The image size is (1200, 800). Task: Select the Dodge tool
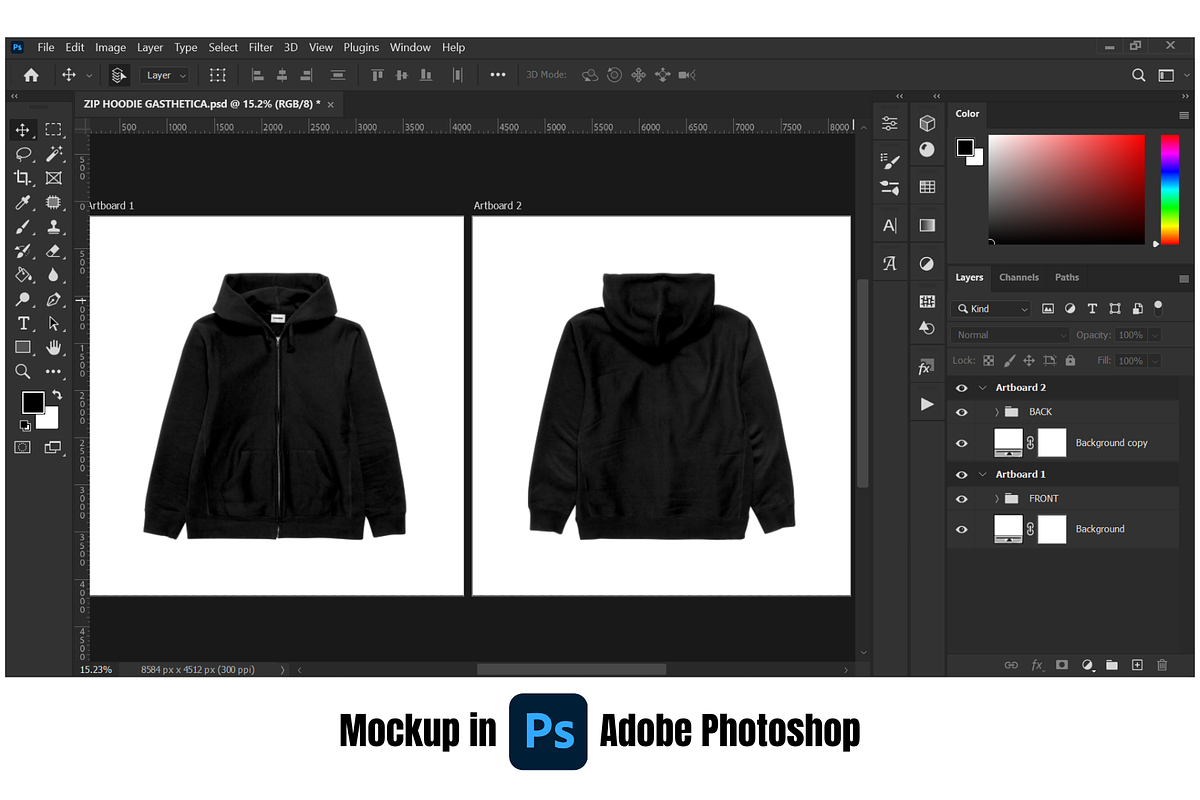click(23, 299)
